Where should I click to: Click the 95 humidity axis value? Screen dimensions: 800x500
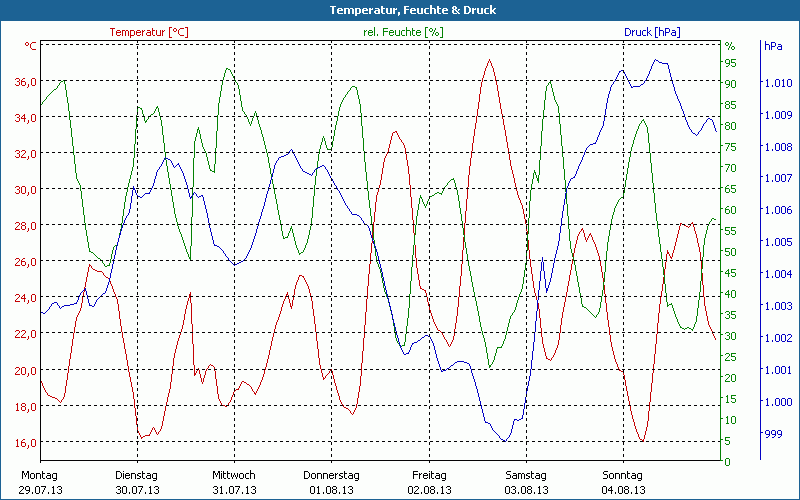click(730, 63)
